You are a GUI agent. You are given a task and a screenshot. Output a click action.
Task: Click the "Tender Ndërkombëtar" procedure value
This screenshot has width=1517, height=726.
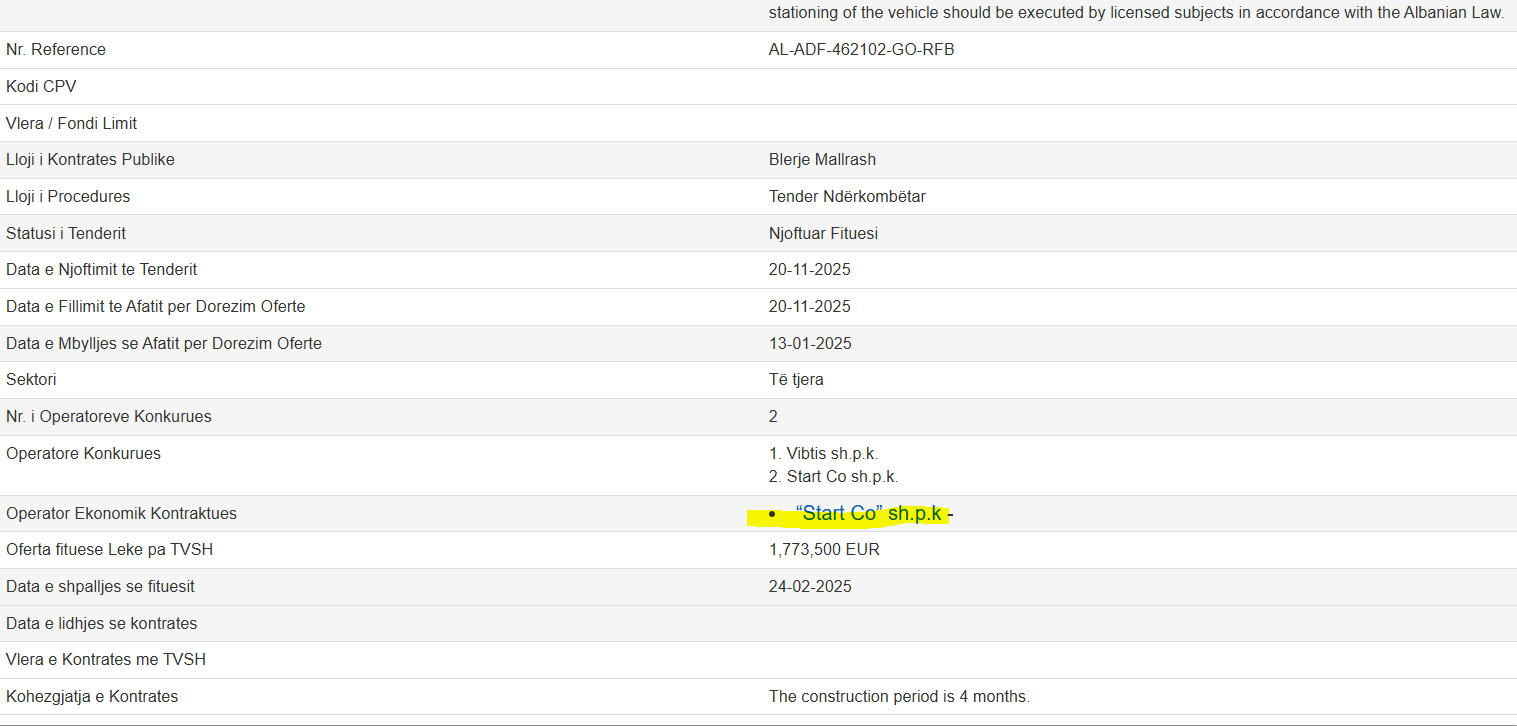[847, 197]
